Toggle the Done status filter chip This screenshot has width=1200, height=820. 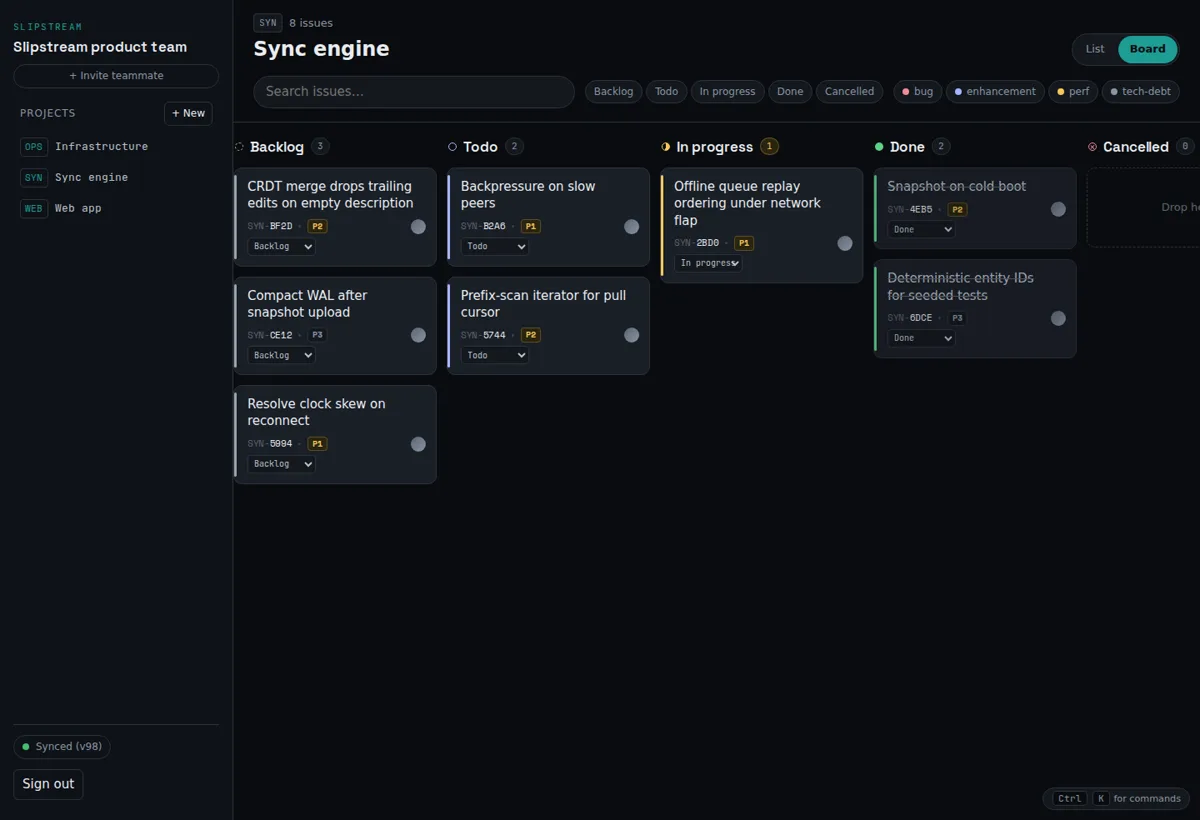tap(790, 92)
